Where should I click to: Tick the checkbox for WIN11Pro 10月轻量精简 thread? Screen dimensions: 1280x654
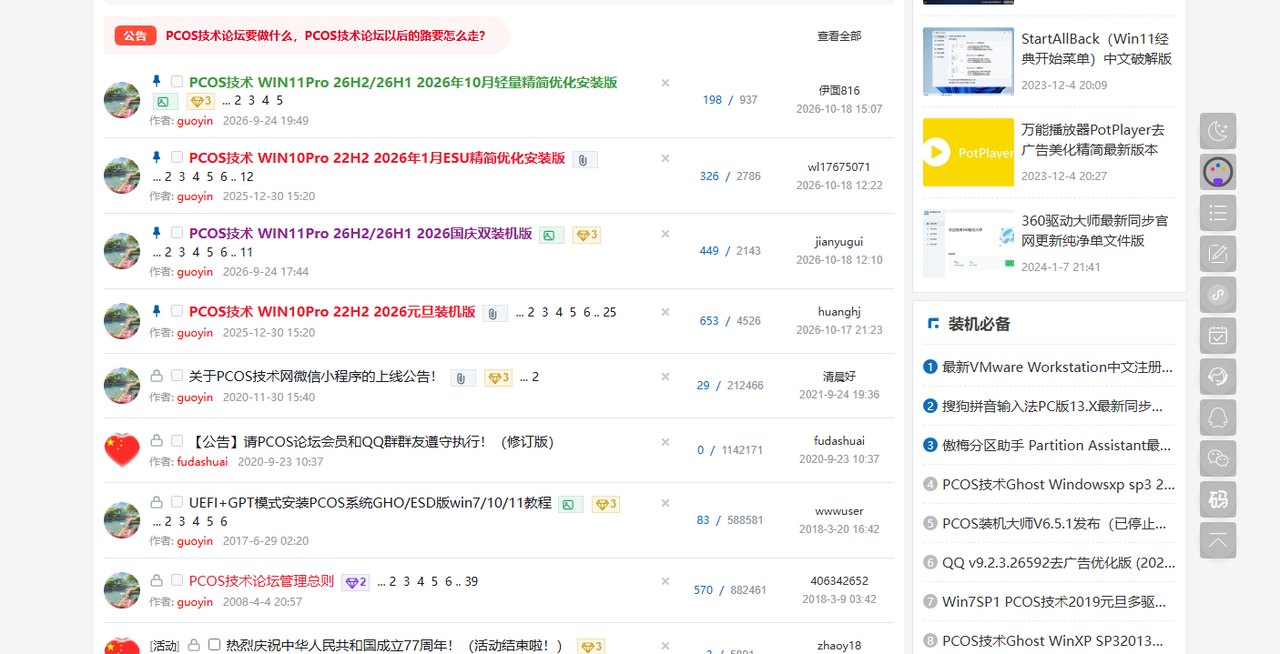[x=177, y=81]
